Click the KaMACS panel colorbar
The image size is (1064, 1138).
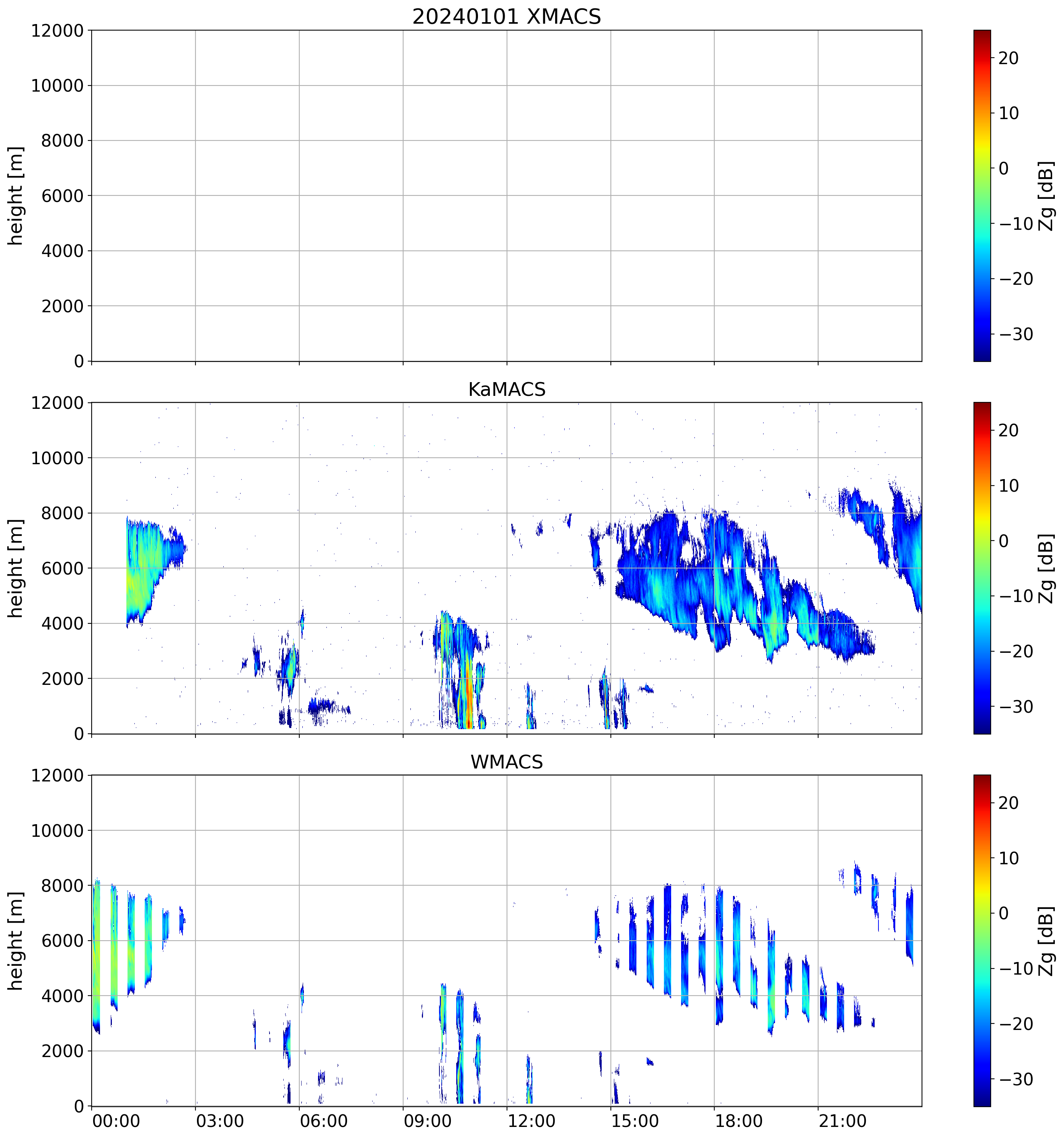(x=982, y=568)
